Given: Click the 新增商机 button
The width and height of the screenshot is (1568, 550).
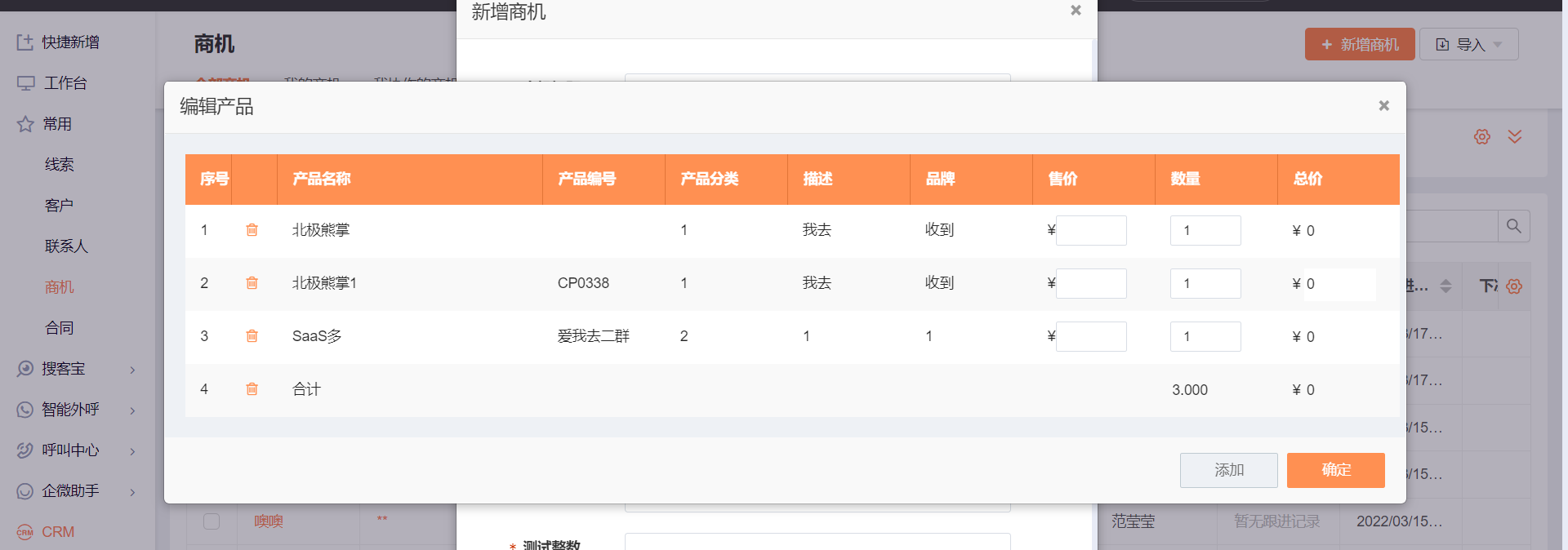Looking at the screenshot, I should pos(1359,44).
